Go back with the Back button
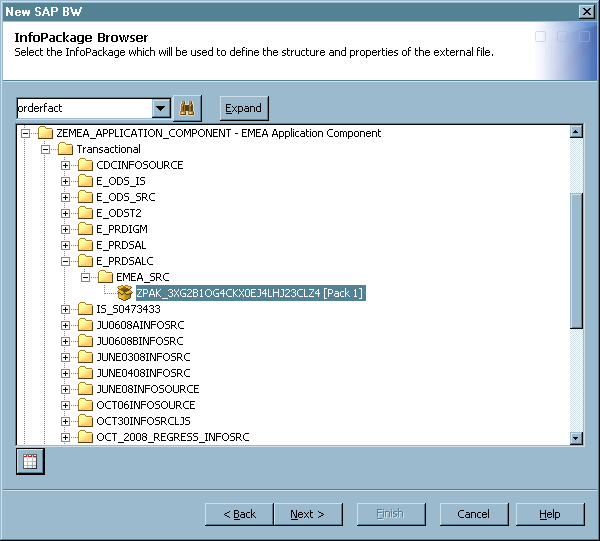600x541 pixels. tap(239, 514)
